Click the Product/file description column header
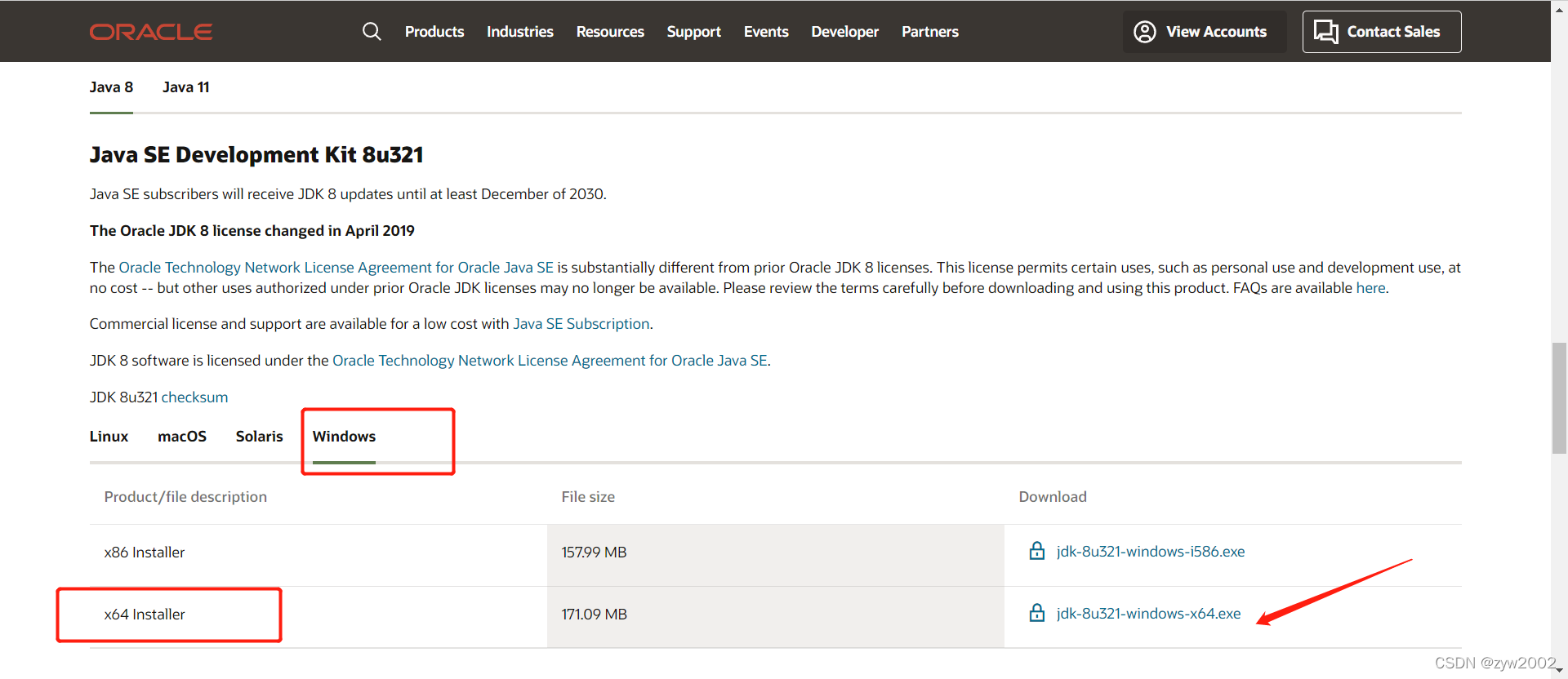Screen dimensions: 1568x679 (185, 497)
